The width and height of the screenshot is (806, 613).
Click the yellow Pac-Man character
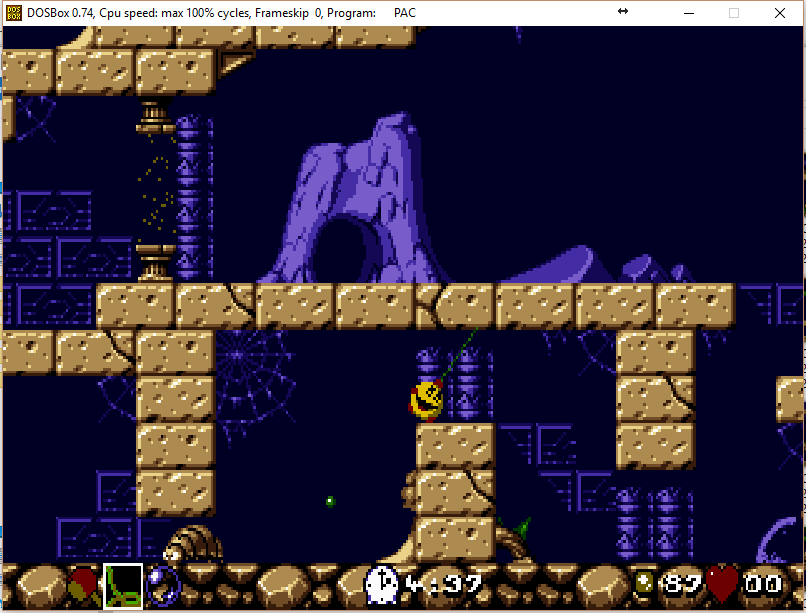point(427,400)
